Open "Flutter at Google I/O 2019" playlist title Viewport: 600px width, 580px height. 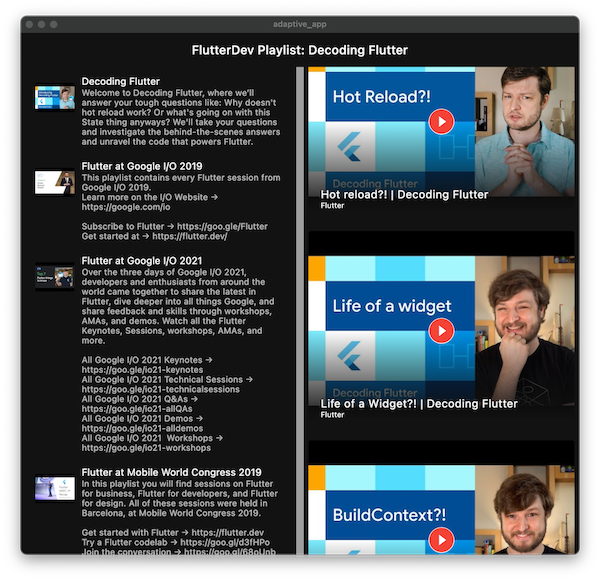[142, 166]
